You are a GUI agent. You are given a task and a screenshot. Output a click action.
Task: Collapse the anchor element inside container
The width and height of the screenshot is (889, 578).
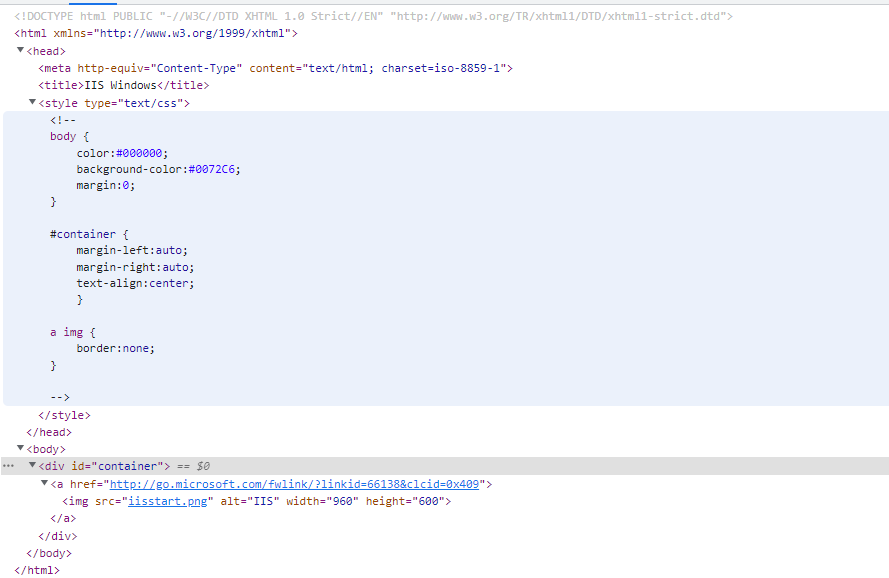click(44, 483)
